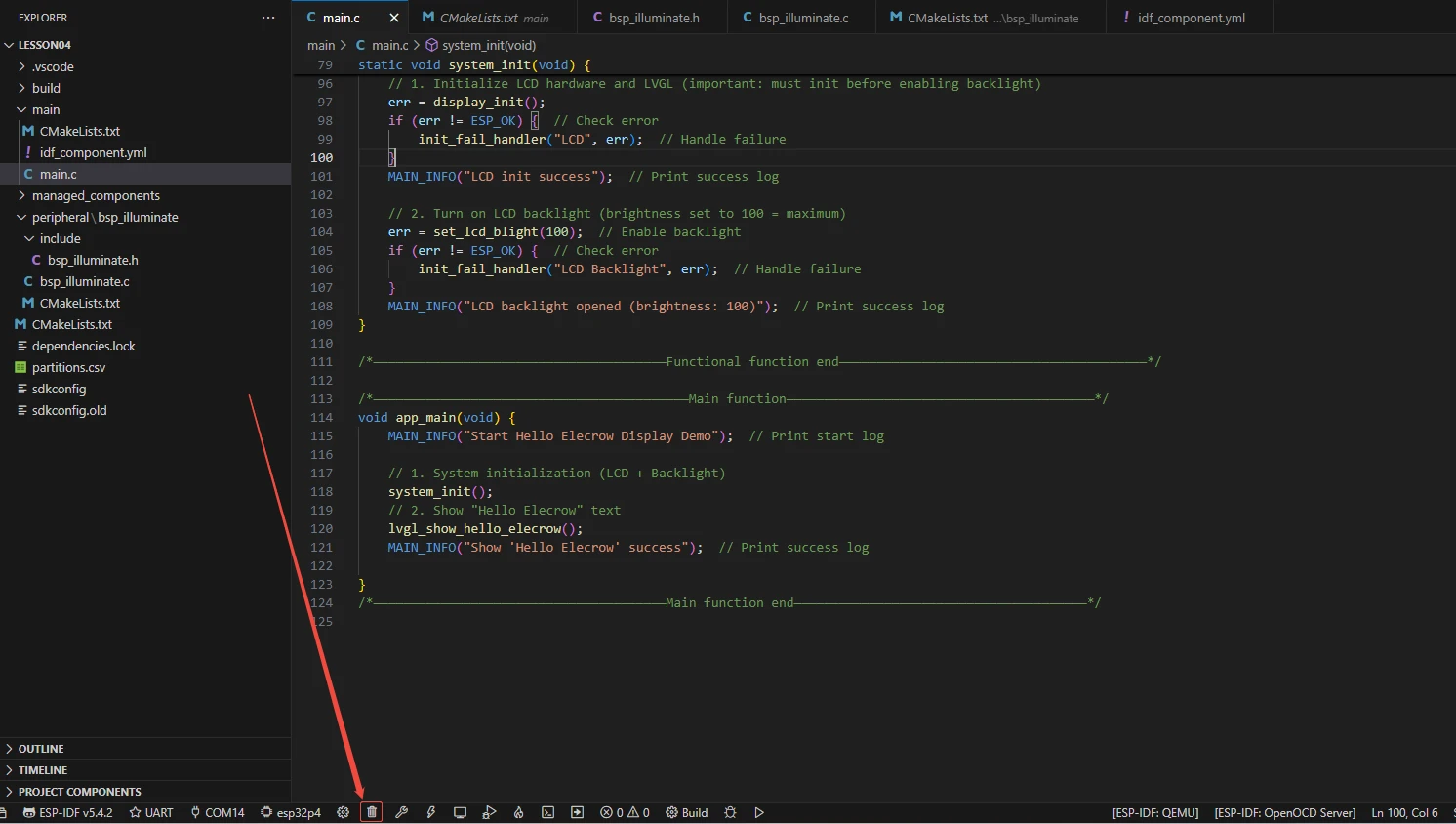Click the build, flash and monitor flame icon
Viewport: 1456px width, 824px height.
(518, 812)
